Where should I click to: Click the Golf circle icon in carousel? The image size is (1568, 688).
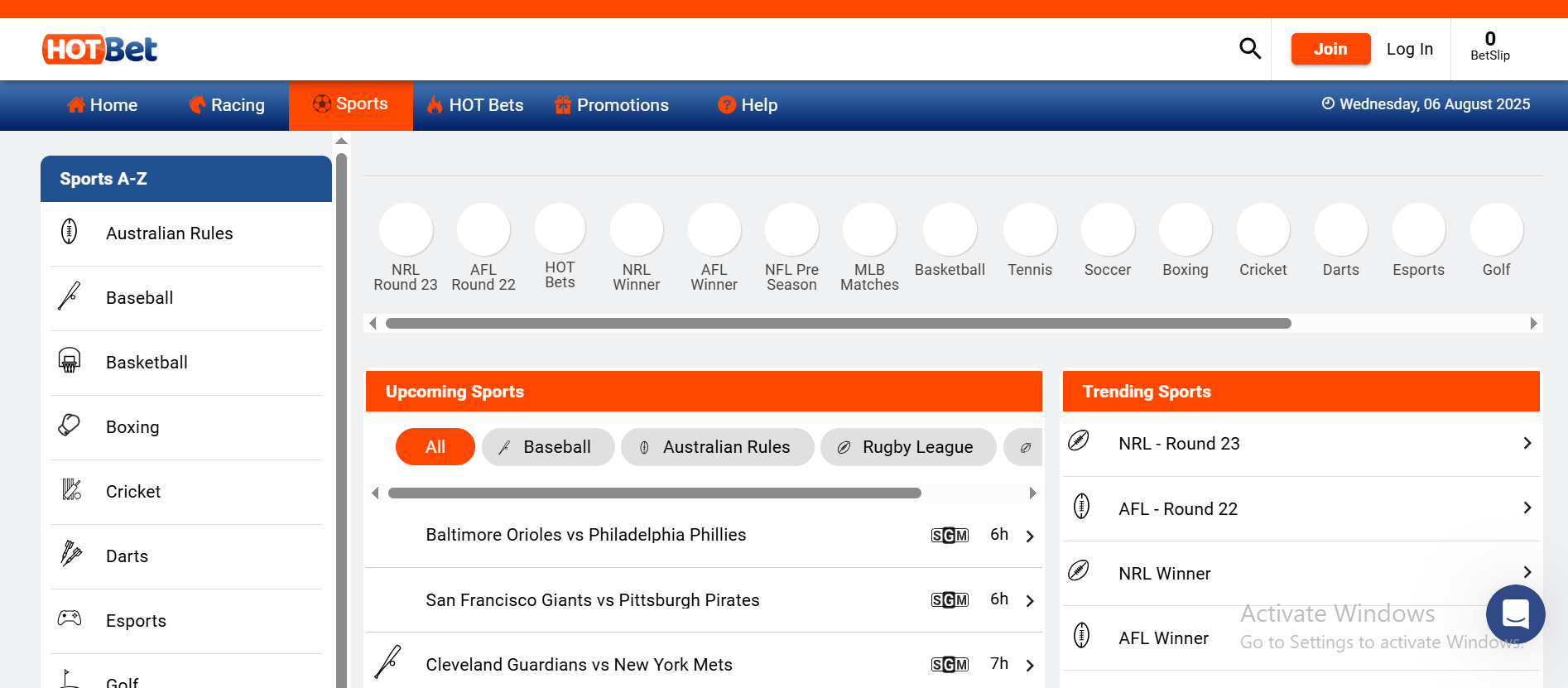(1497, 229)
